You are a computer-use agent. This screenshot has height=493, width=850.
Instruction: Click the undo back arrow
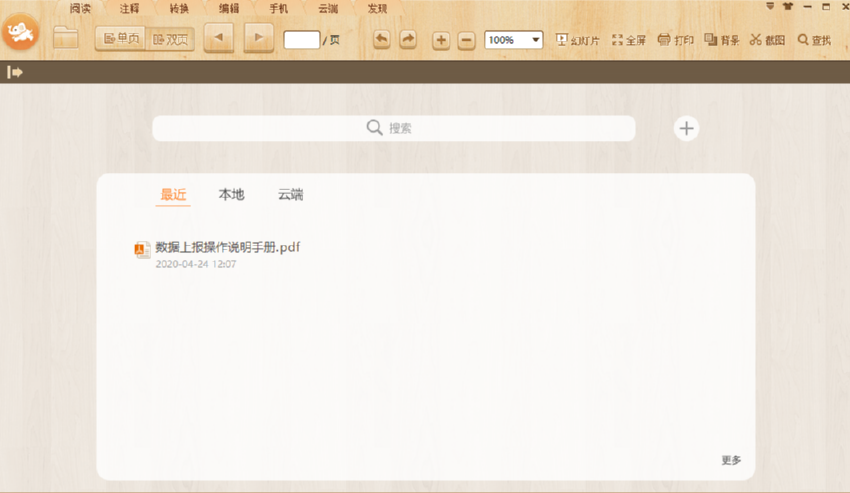[x=382, y=39]
